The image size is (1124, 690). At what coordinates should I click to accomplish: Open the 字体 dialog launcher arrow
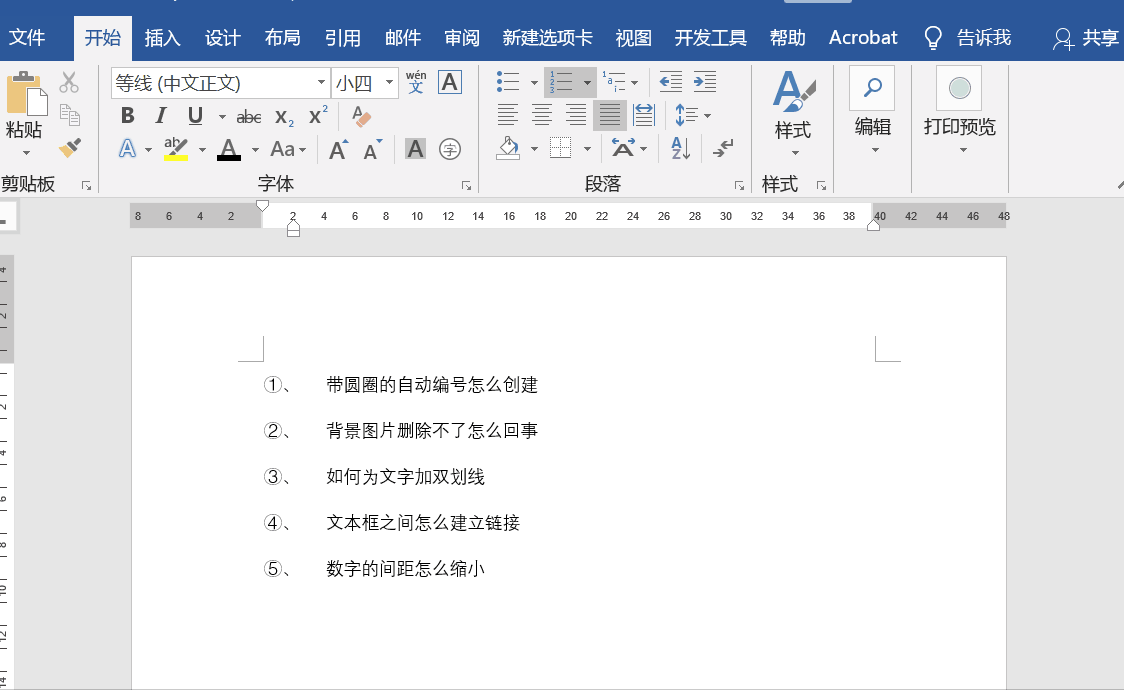pos(466,185)
